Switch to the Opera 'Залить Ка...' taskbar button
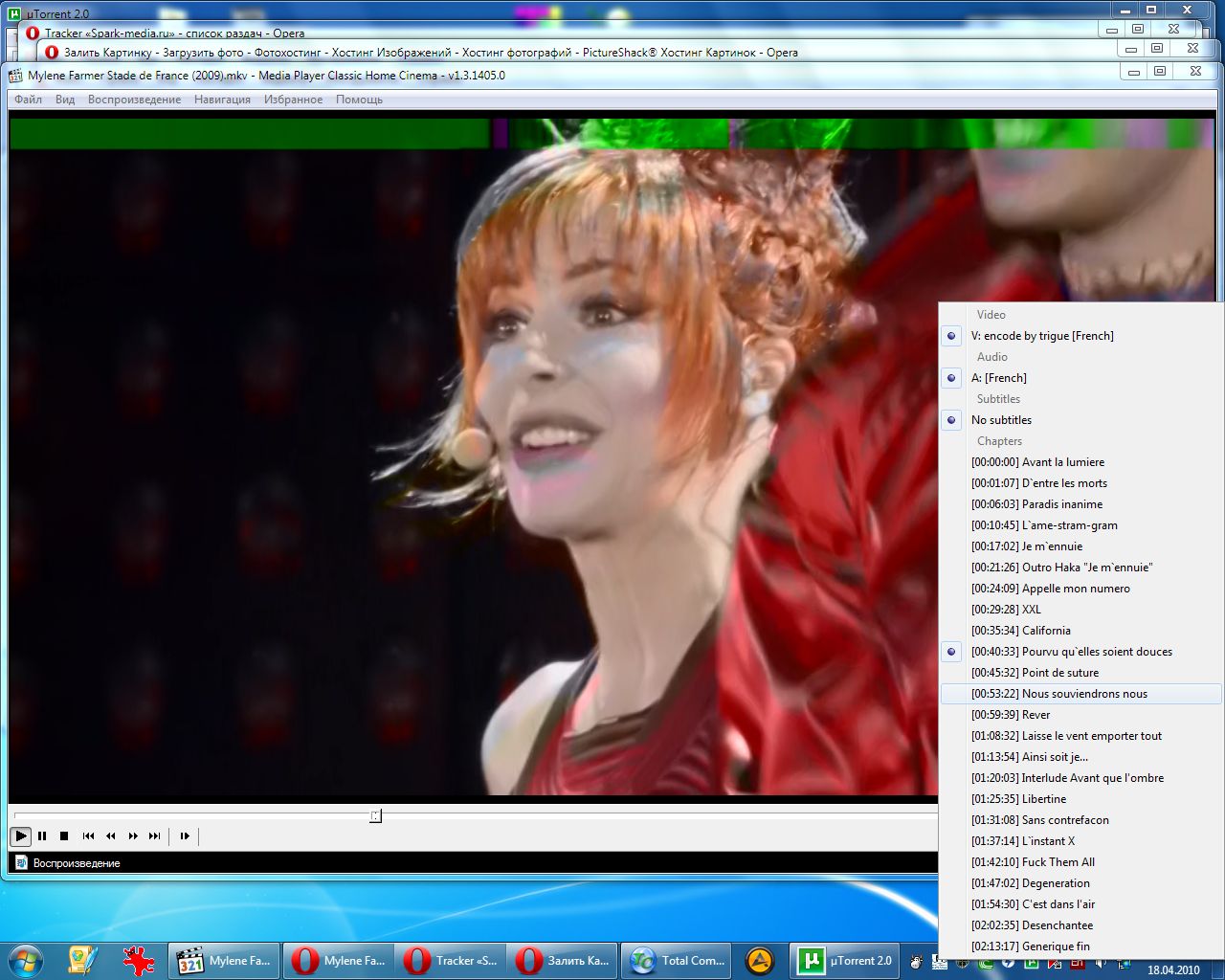1225x980 pixels. click(563, 960)
